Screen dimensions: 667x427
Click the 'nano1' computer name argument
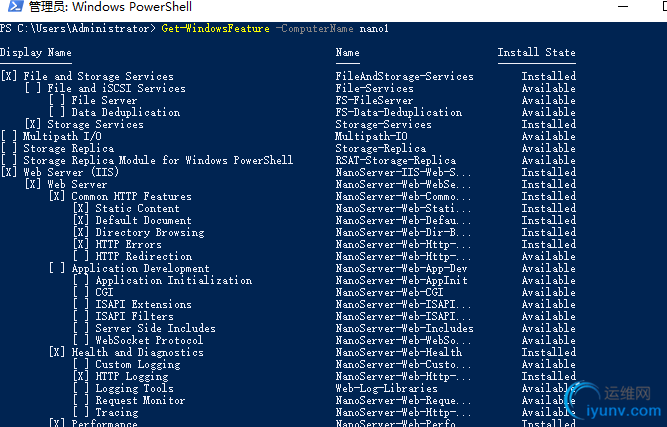pos(374,28)
